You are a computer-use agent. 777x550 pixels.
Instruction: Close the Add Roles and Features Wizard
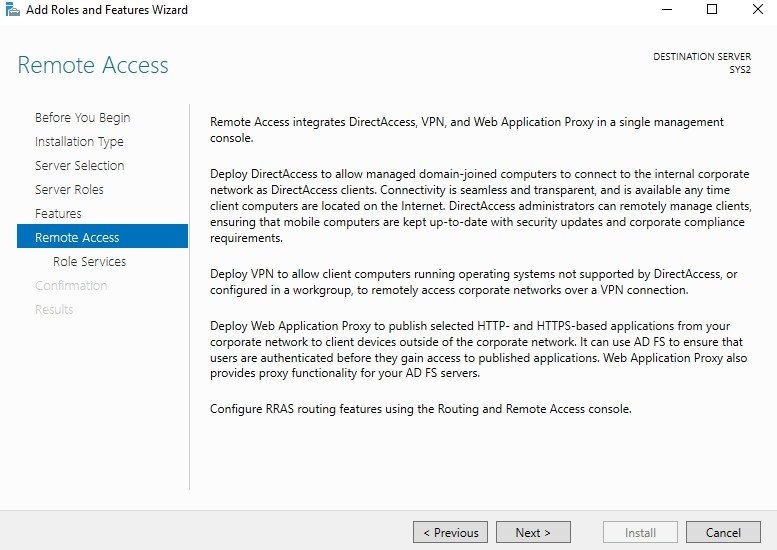click(x=758, y=9)
